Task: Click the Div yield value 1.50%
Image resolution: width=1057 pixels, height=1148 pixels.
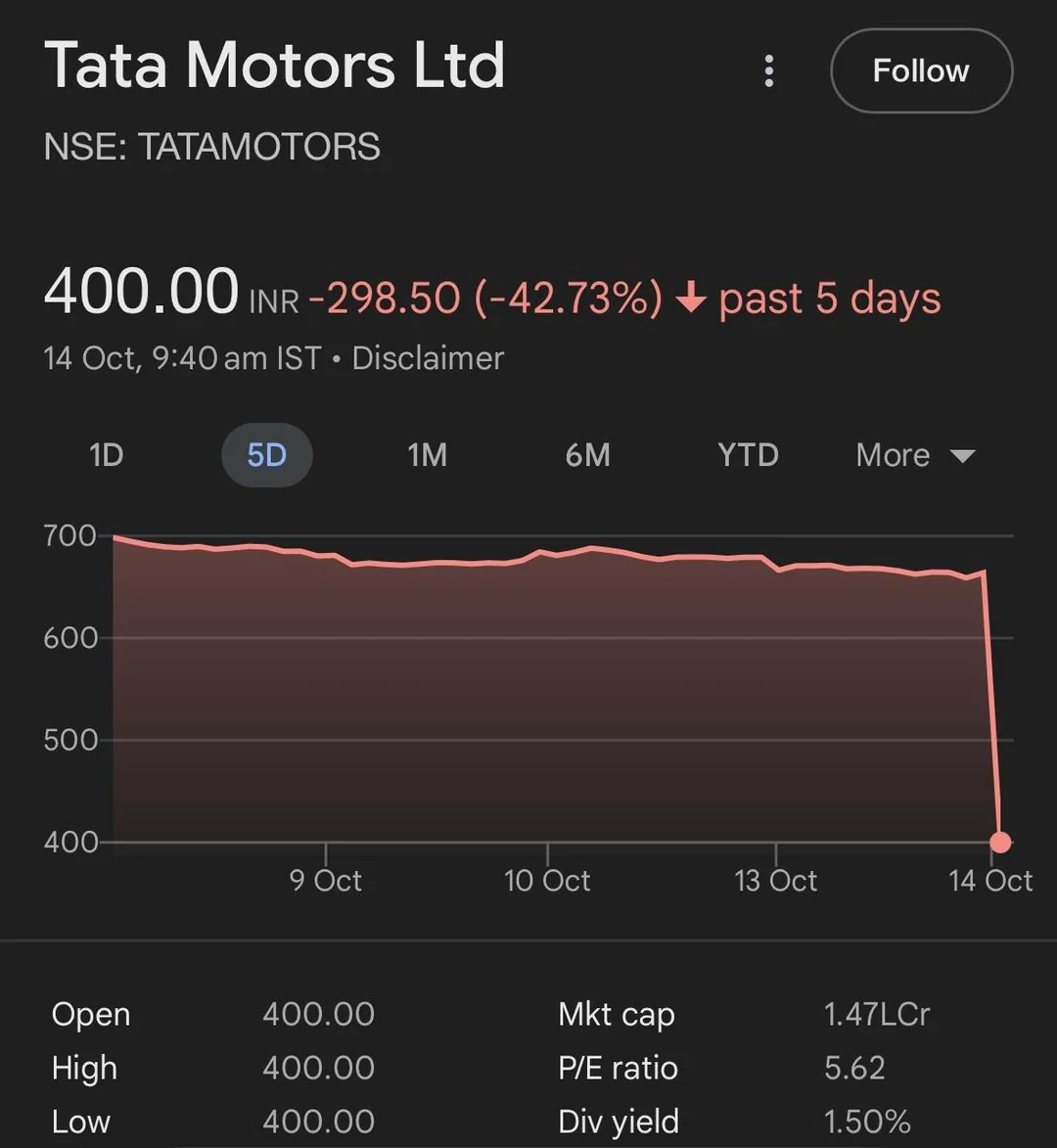Action: click(867, 1121)
